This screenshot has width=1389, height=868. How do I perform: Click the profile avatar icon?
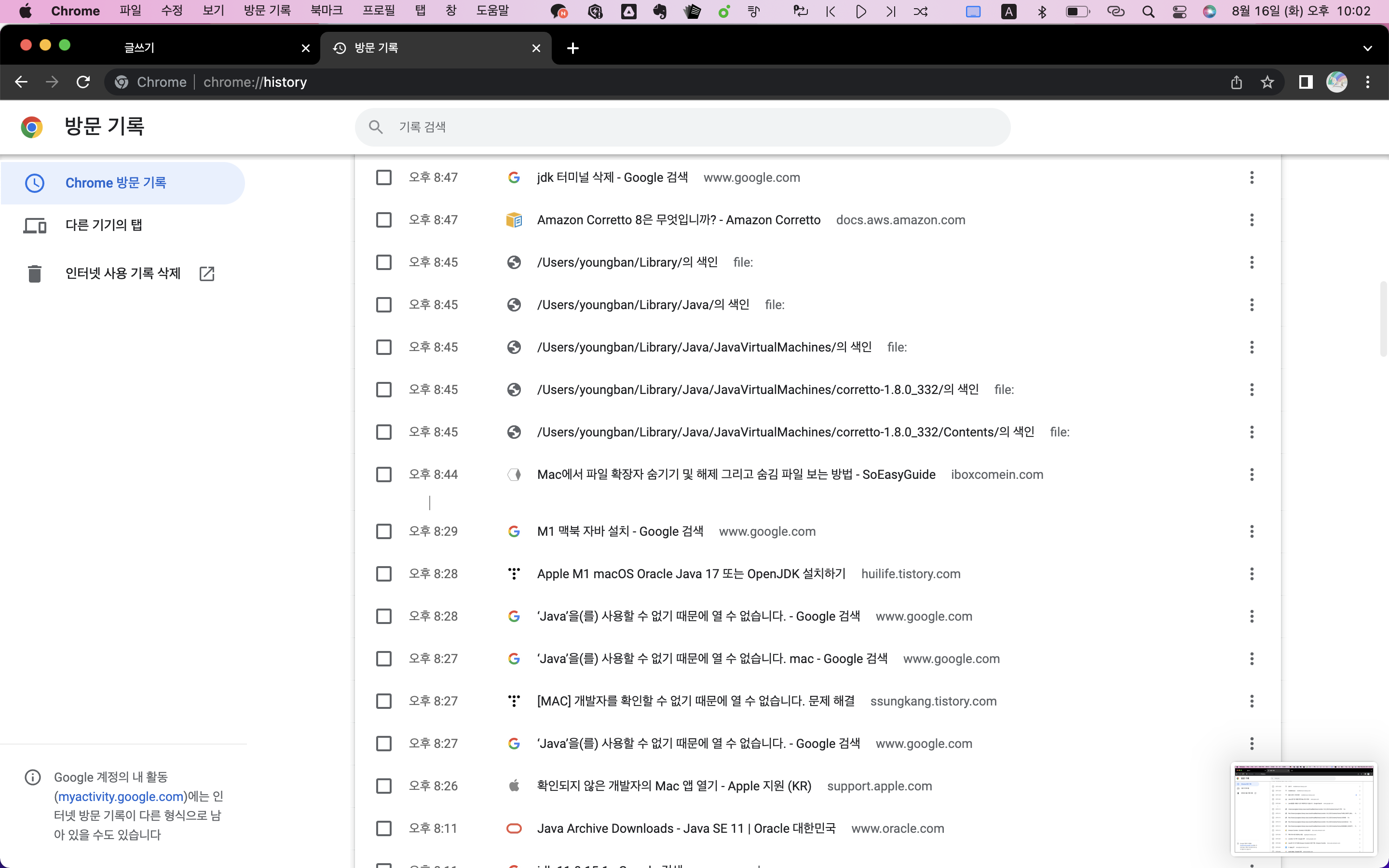point(1336,82)
